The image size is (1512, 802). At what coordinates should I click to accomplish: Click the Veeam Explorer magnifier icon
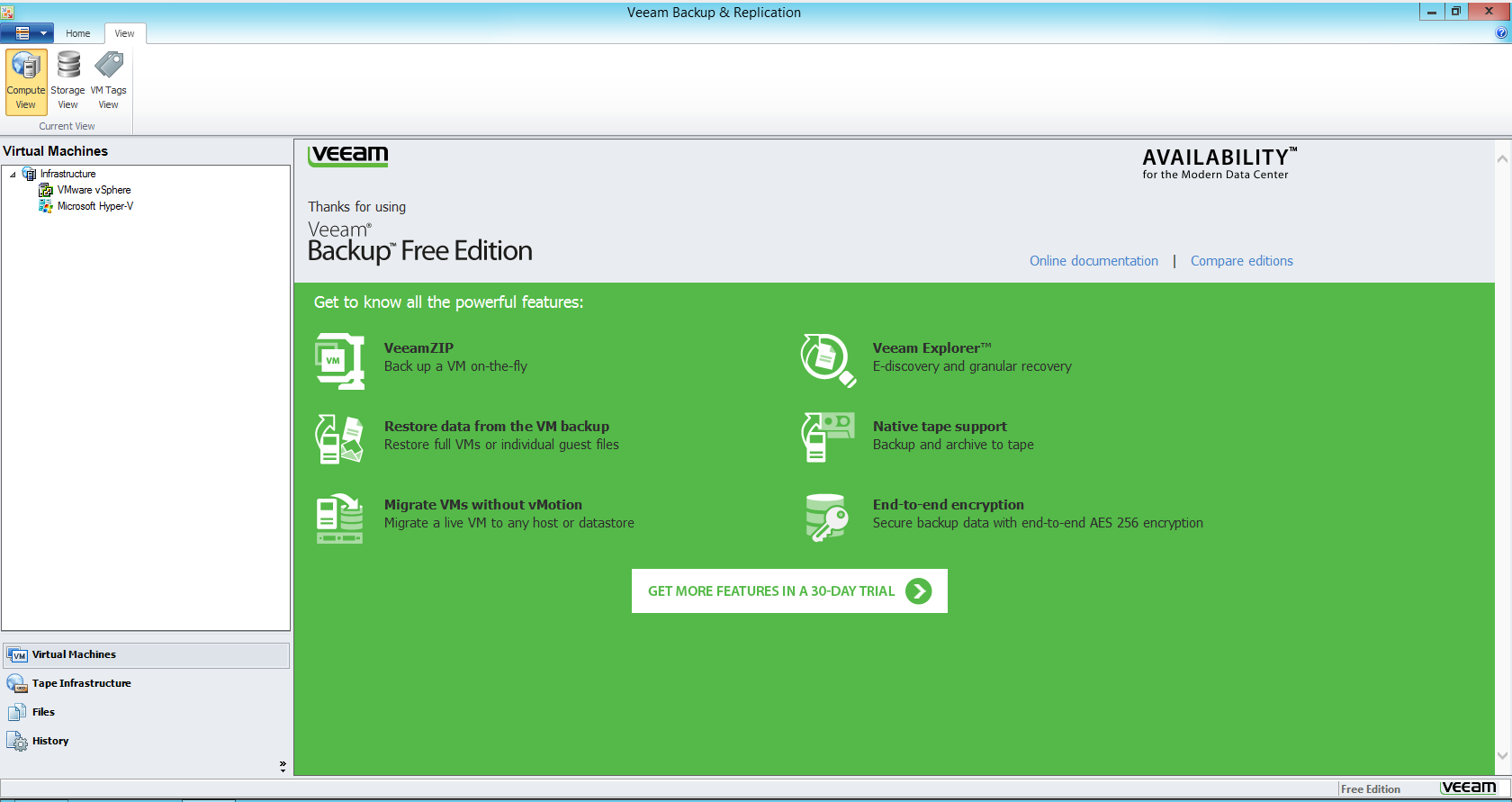827,360
